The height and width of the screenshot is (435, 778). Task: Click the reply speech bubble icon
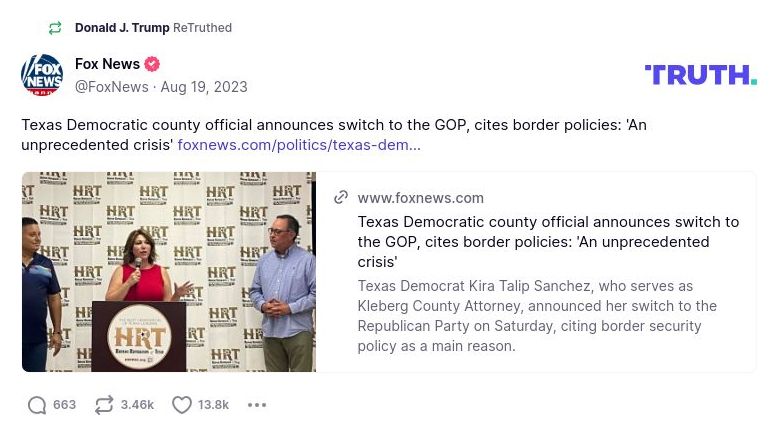click(x=37, y=405)
